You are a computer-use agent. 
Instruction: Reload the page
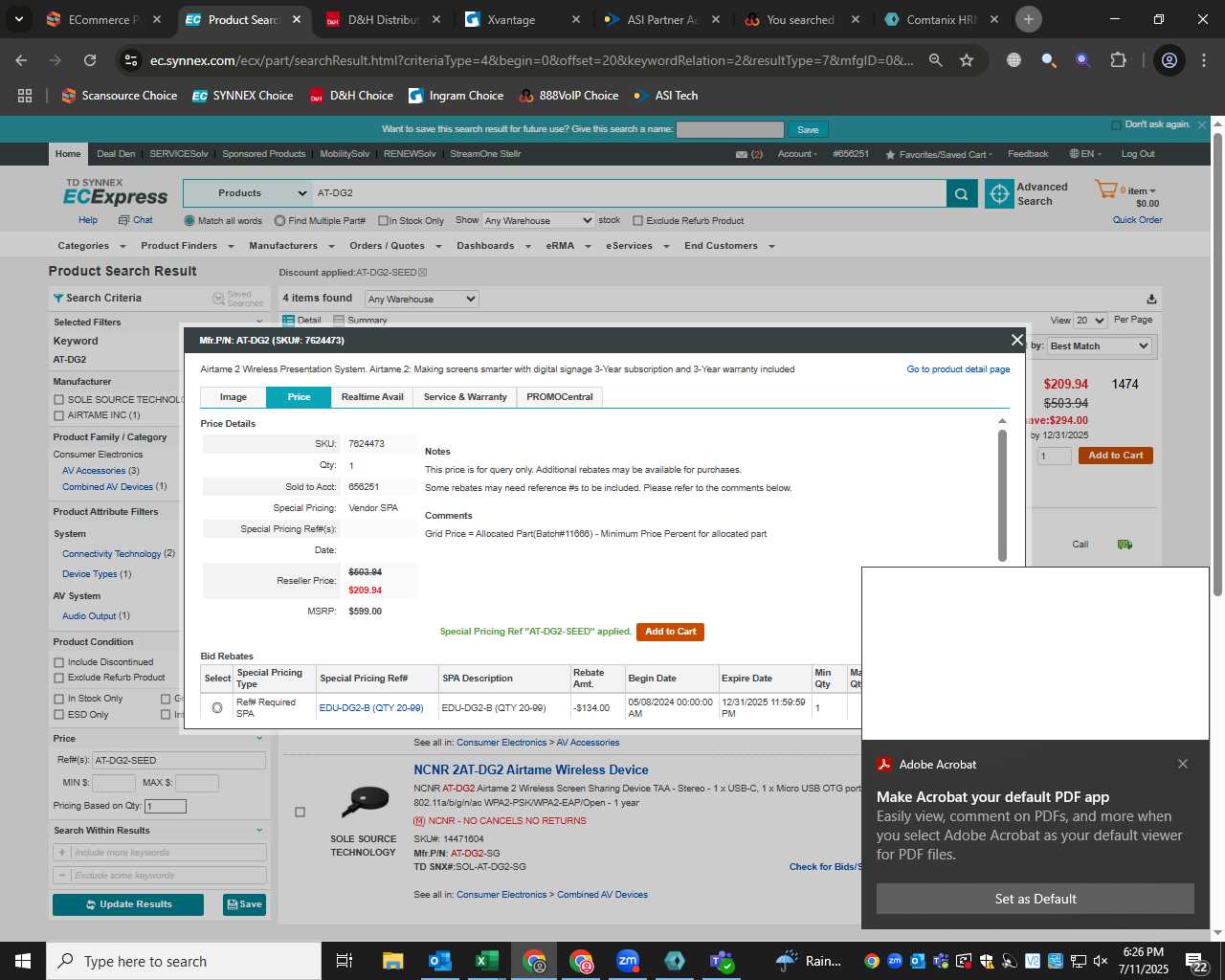(90, 60)
